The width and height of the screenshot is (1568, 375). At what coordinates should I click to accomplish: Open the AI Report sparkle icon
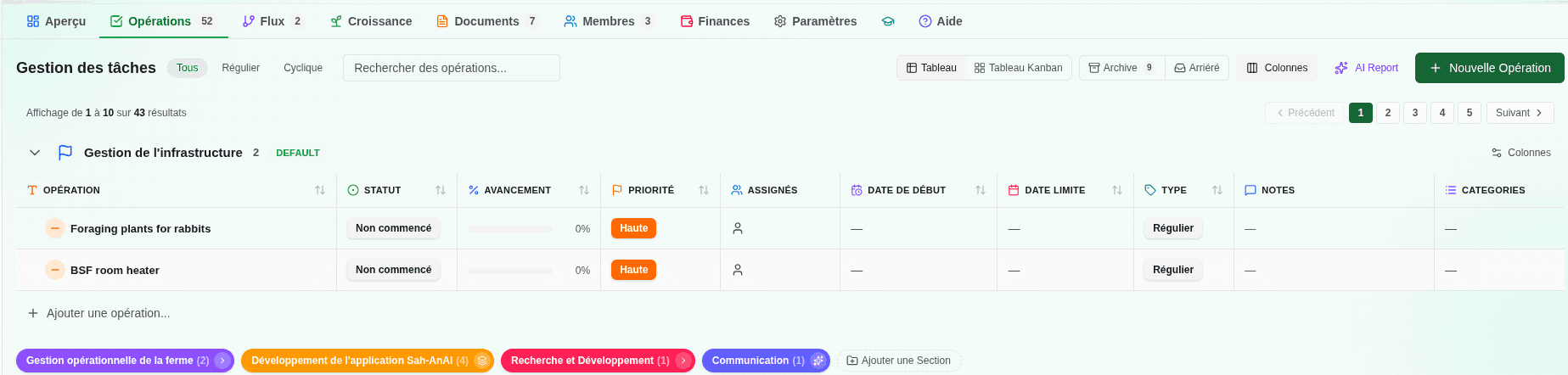pos(1341,68)
